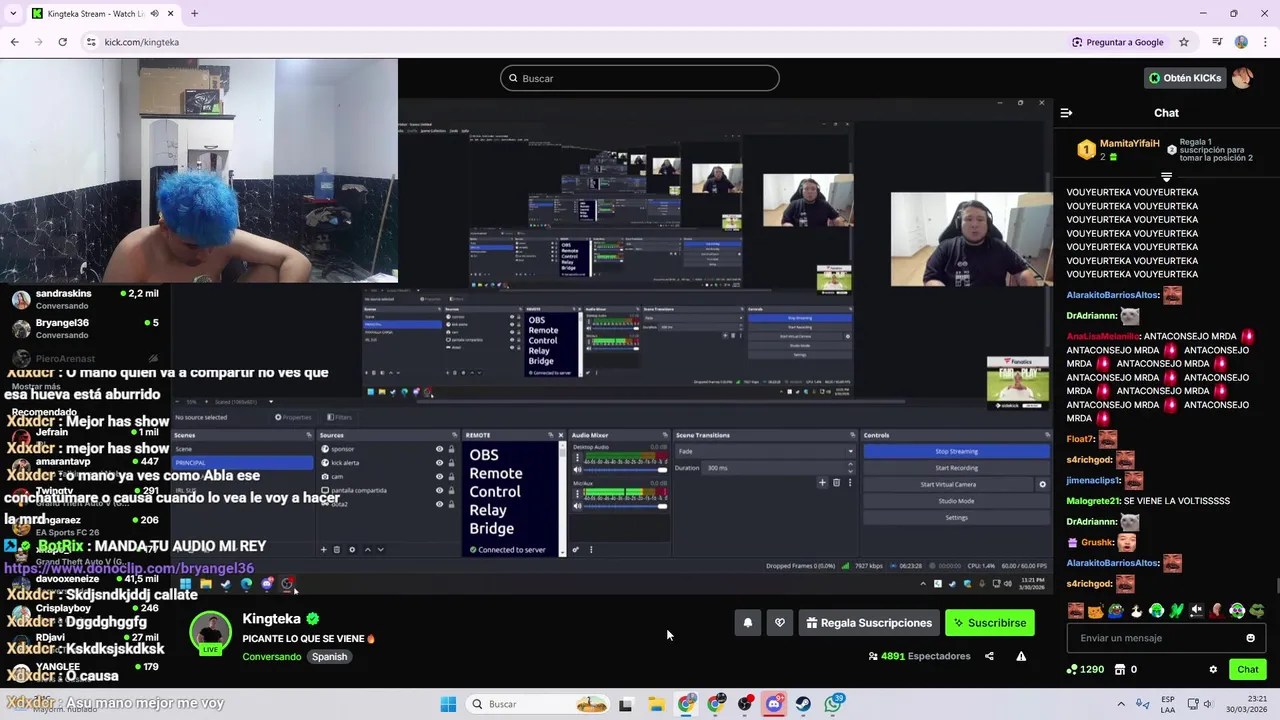Reload the page
This screenshot has height=720, width=1280.
62,42
